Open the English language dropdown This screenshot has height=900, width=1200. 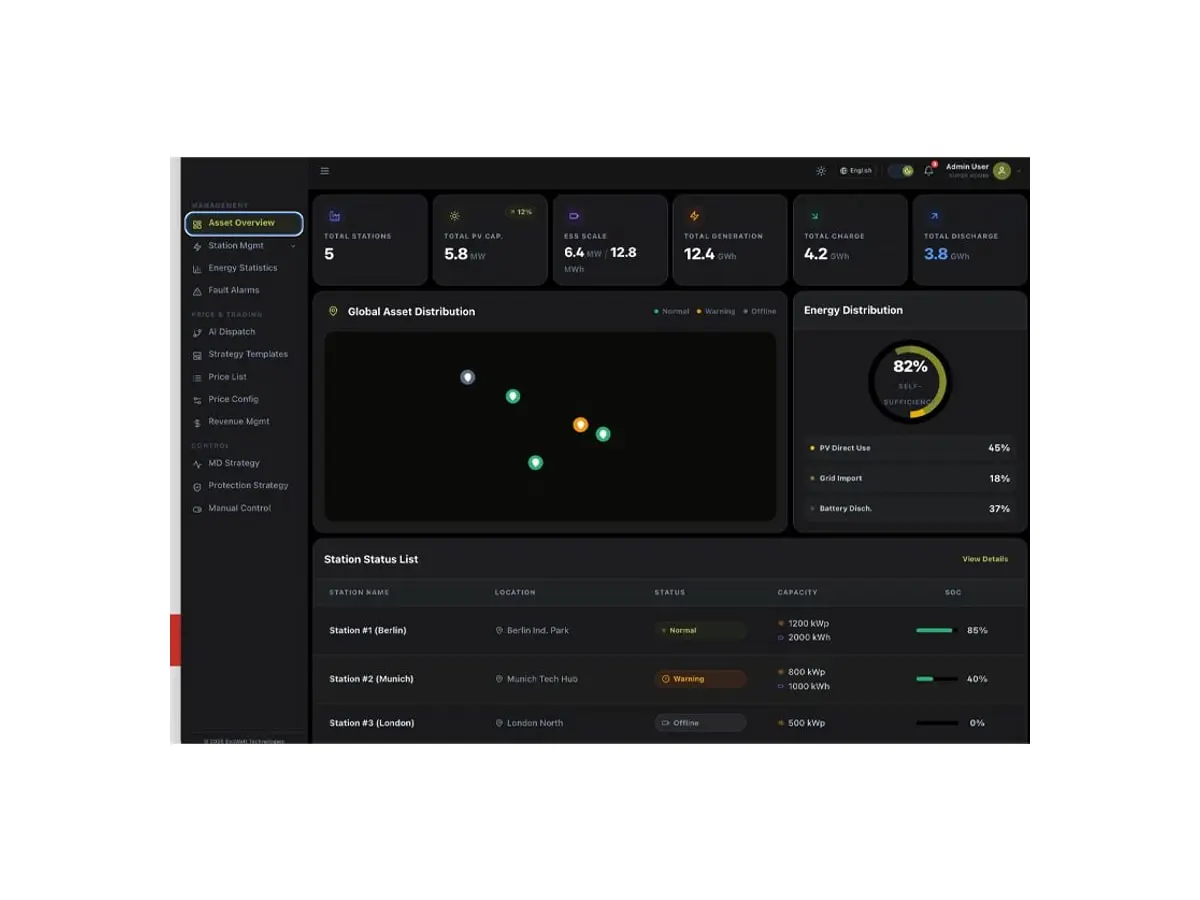[x=856, y=171]
